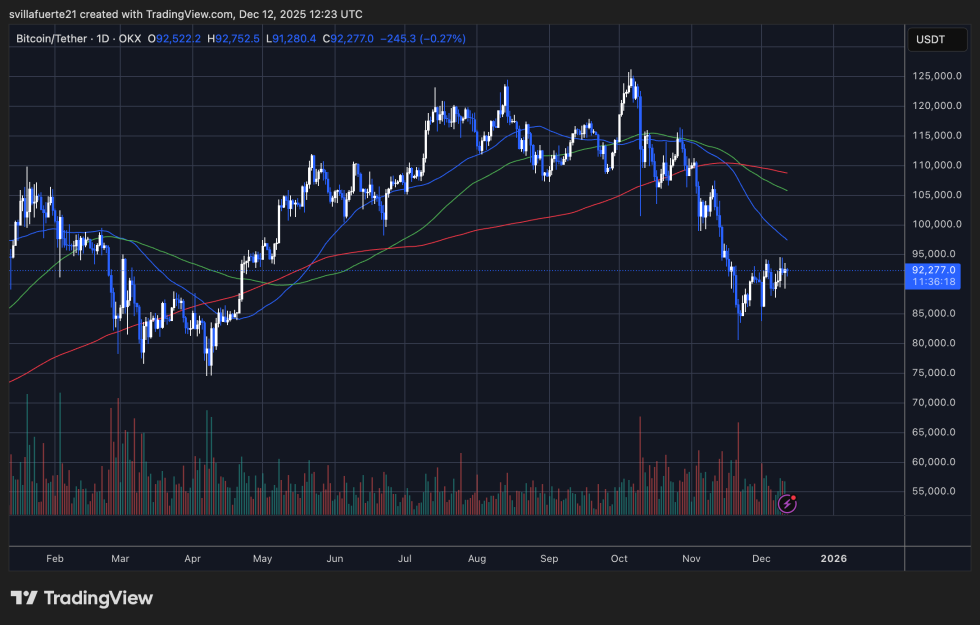Click the 2026 label on the time axis
The width and height of the screenshot is (980, 625).
pyautogui.click(x=833, y=559)
